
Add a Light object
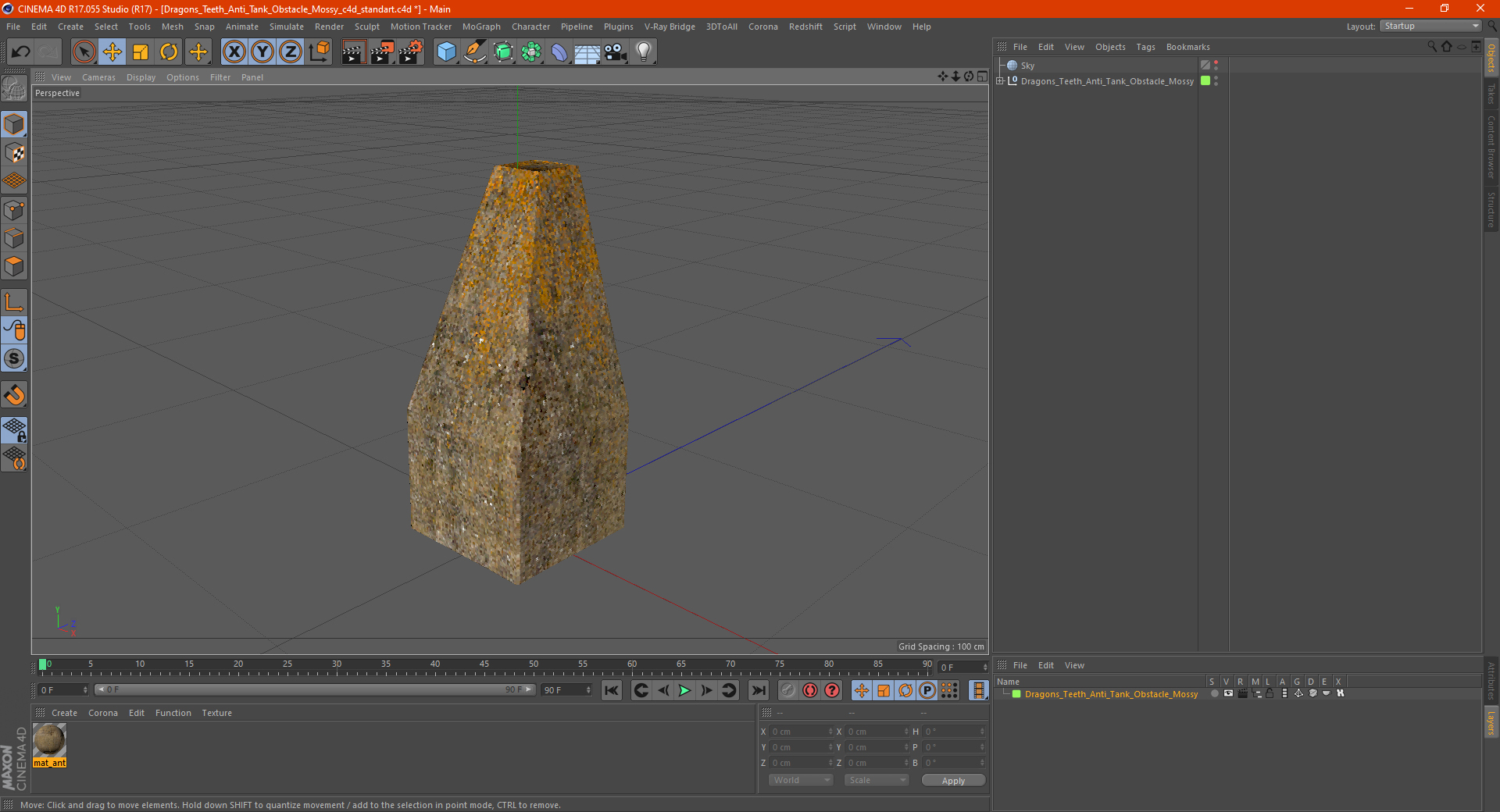(x=643, y=52)
